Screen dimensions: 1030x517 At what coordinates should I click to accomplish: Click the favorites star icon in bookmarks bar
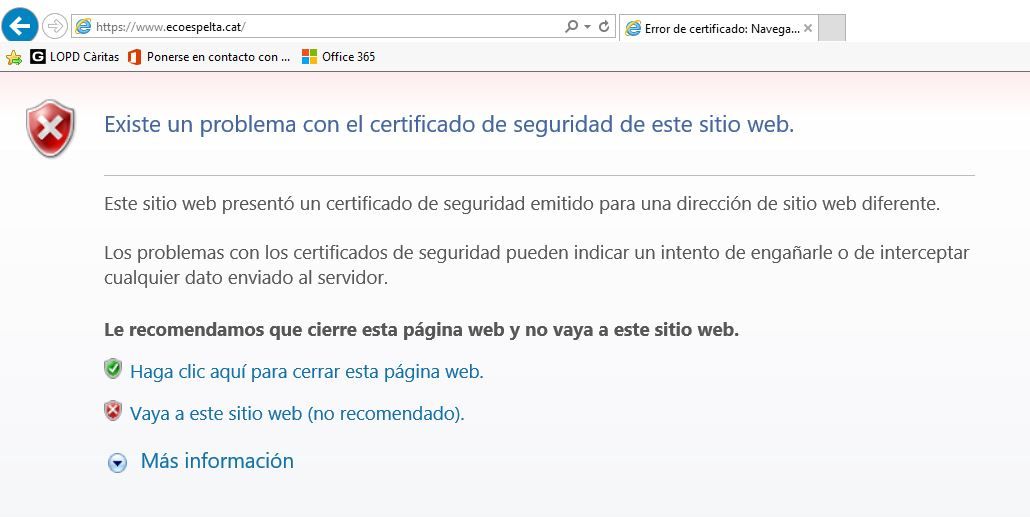(x=14, y=57)
